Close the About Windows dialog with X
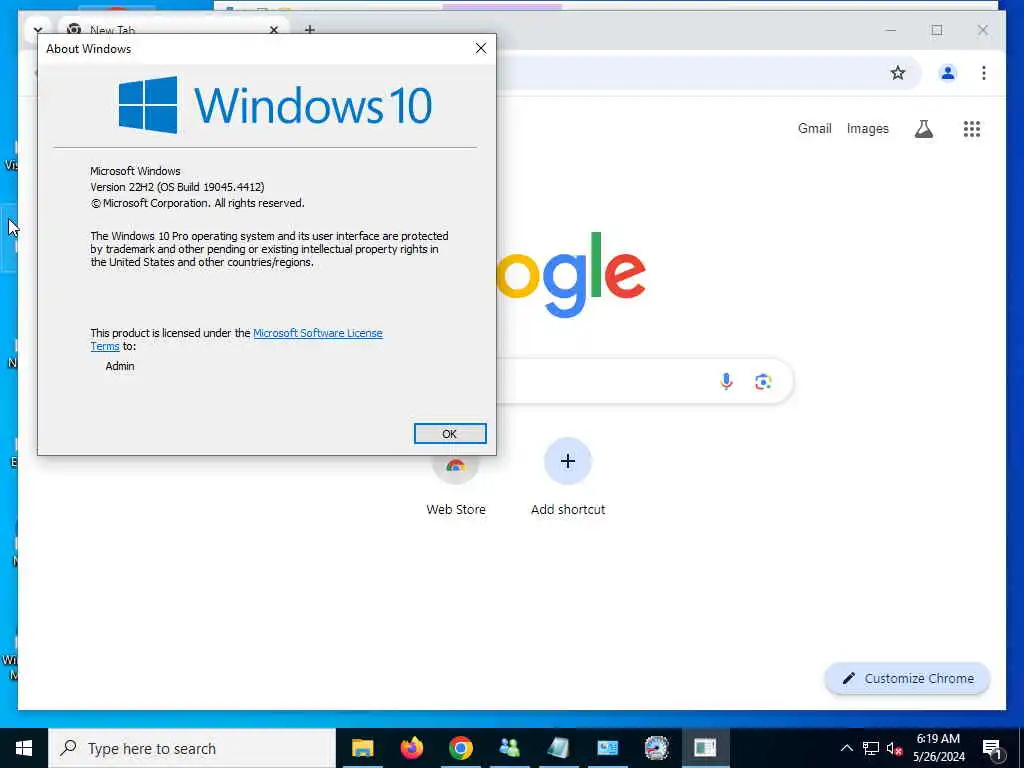 click(x=481, y=48)
